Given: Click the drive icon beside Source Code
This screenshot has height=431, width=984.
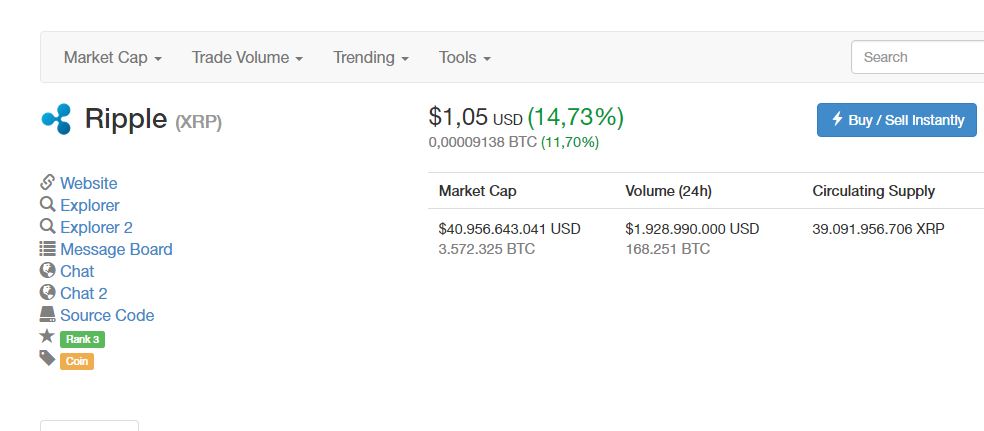Looking at the screenshot, I should (x=47, y=315).
